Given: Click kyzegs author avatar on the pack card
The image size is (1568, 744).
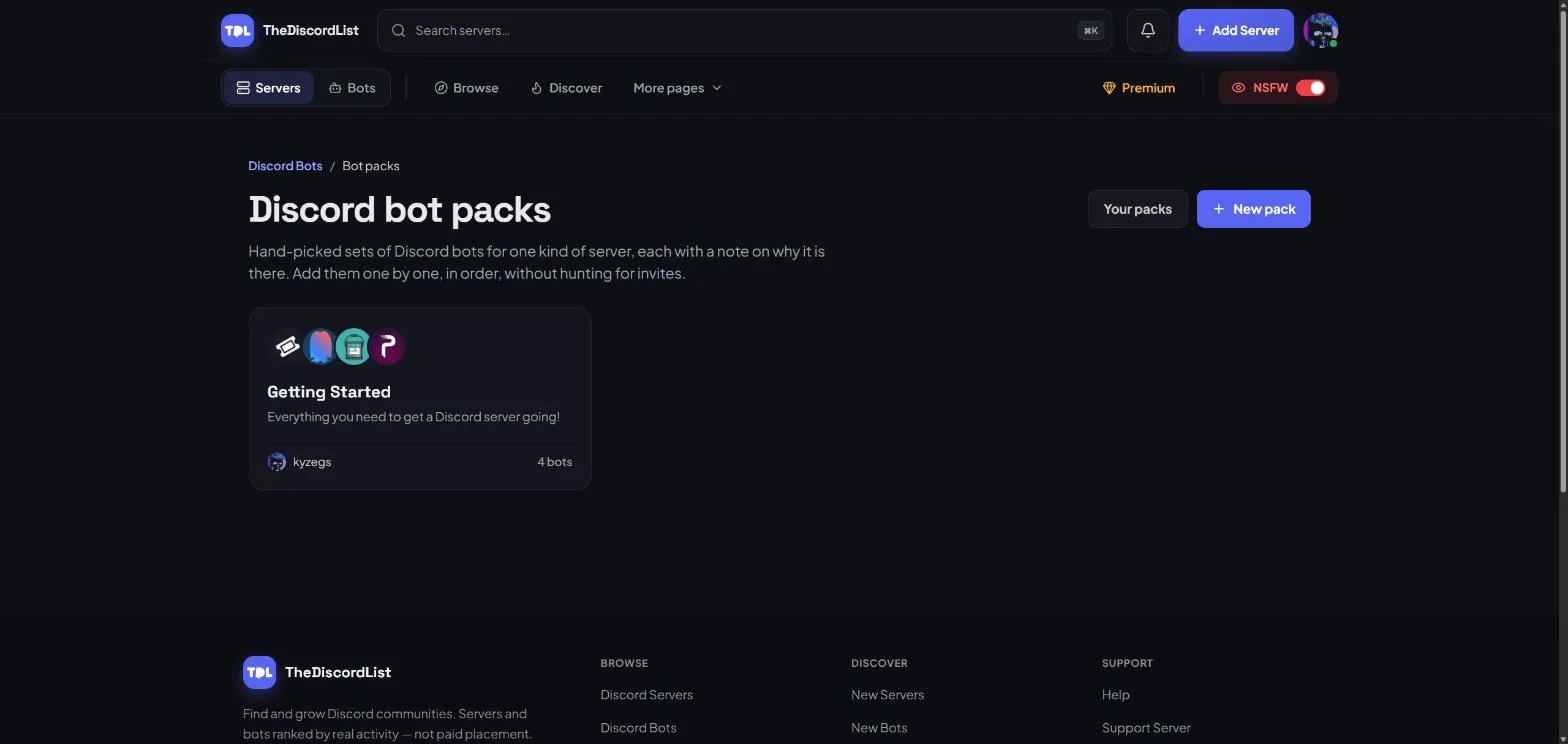Looking at the screenshot, I should (277, 462).
